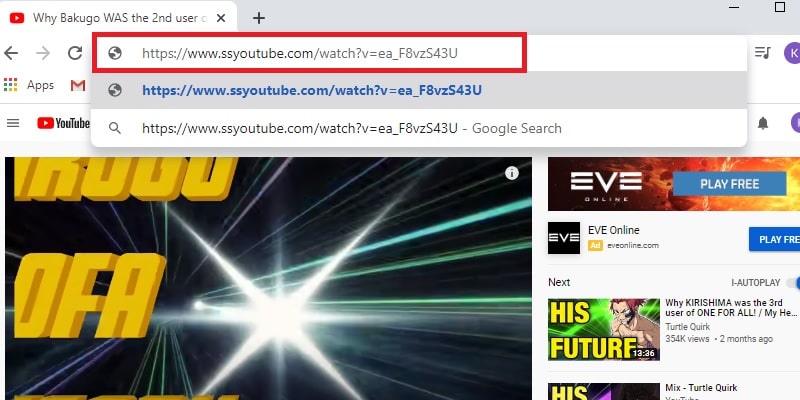
Task: Open the media control playlist icon
Action: click(x=762, y=53)
